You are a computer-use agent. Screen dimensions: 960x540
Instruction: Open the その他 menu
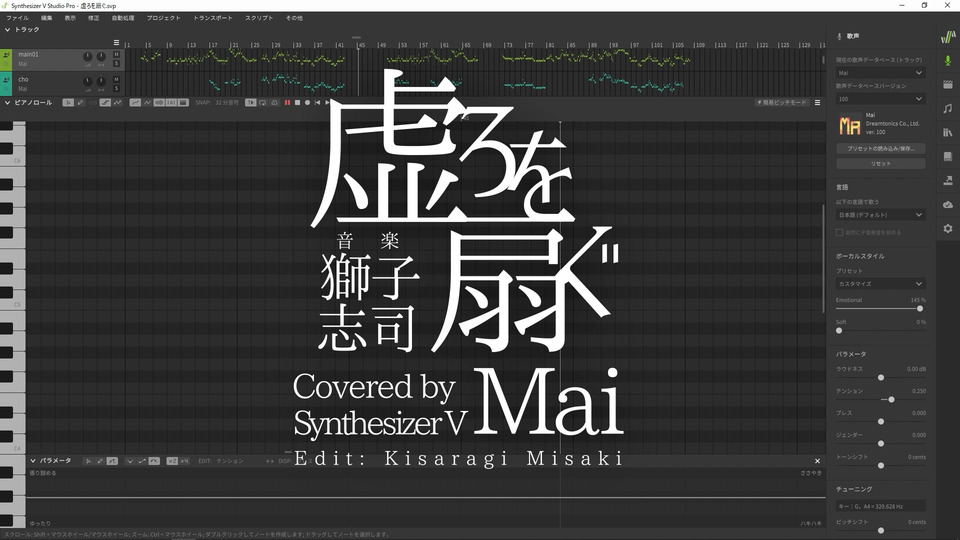pos(294,18)
